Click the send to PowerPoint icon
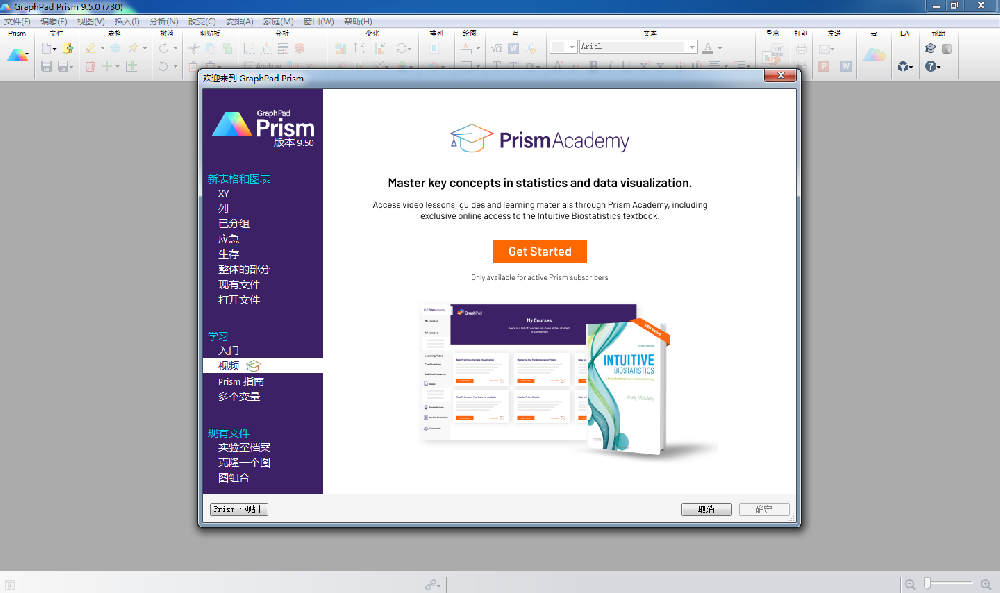Image resolution: width=1000 pixels, height=593 pixels. pos(824,66)
